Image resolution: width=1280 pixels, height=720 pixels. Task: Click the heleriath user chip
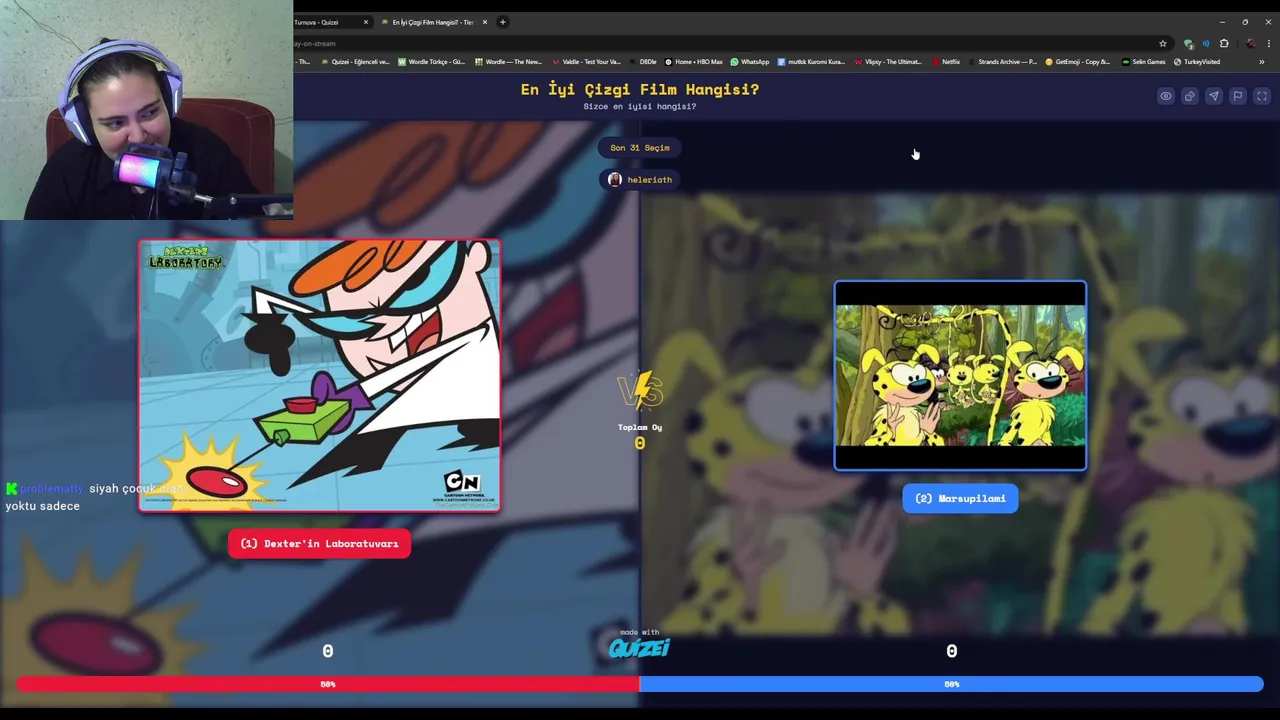point(640,180)
